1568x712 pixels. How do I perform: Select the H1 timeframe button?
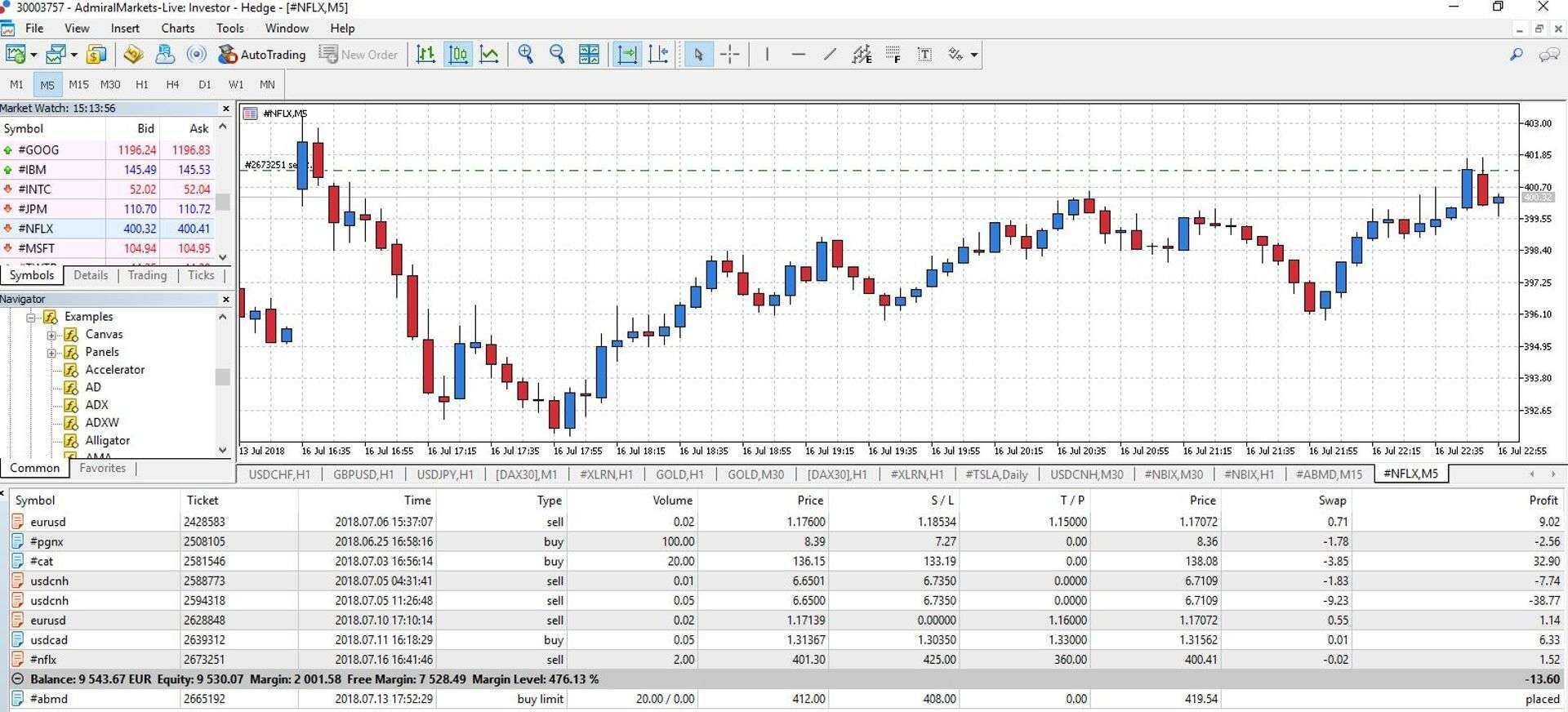click(x=141, y=84)
